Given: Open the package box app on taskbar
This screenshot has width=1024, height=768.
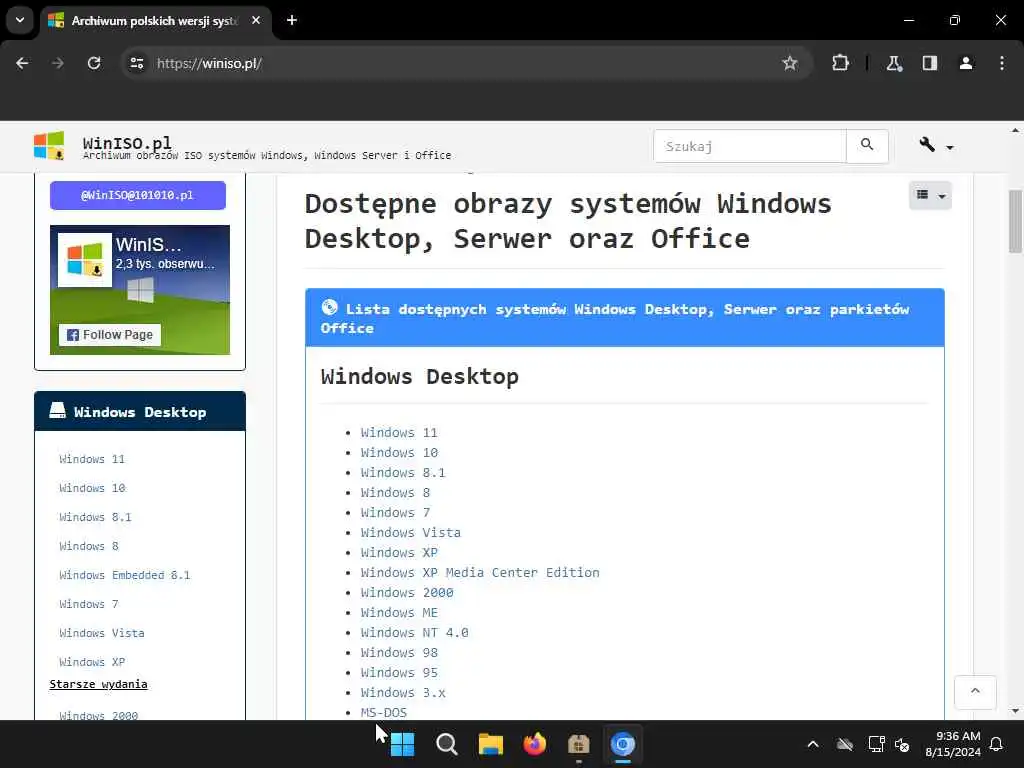Looking at the screenshot, I should coord(579,744).
